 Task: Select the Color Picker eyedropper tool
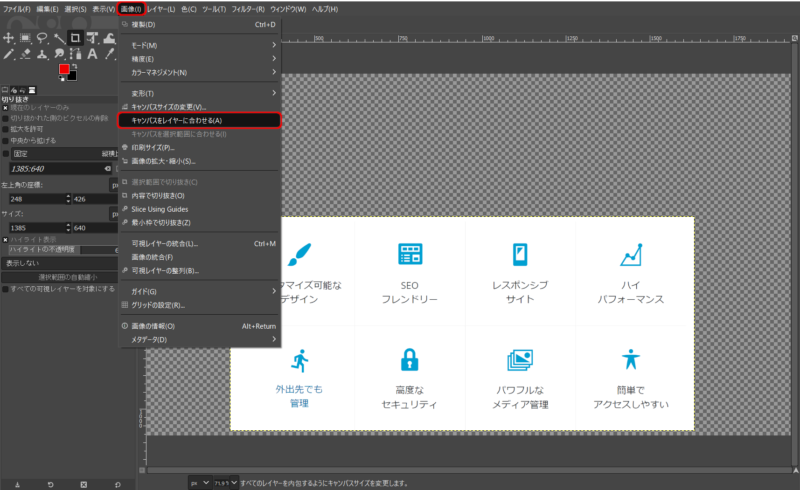[109, 54]
